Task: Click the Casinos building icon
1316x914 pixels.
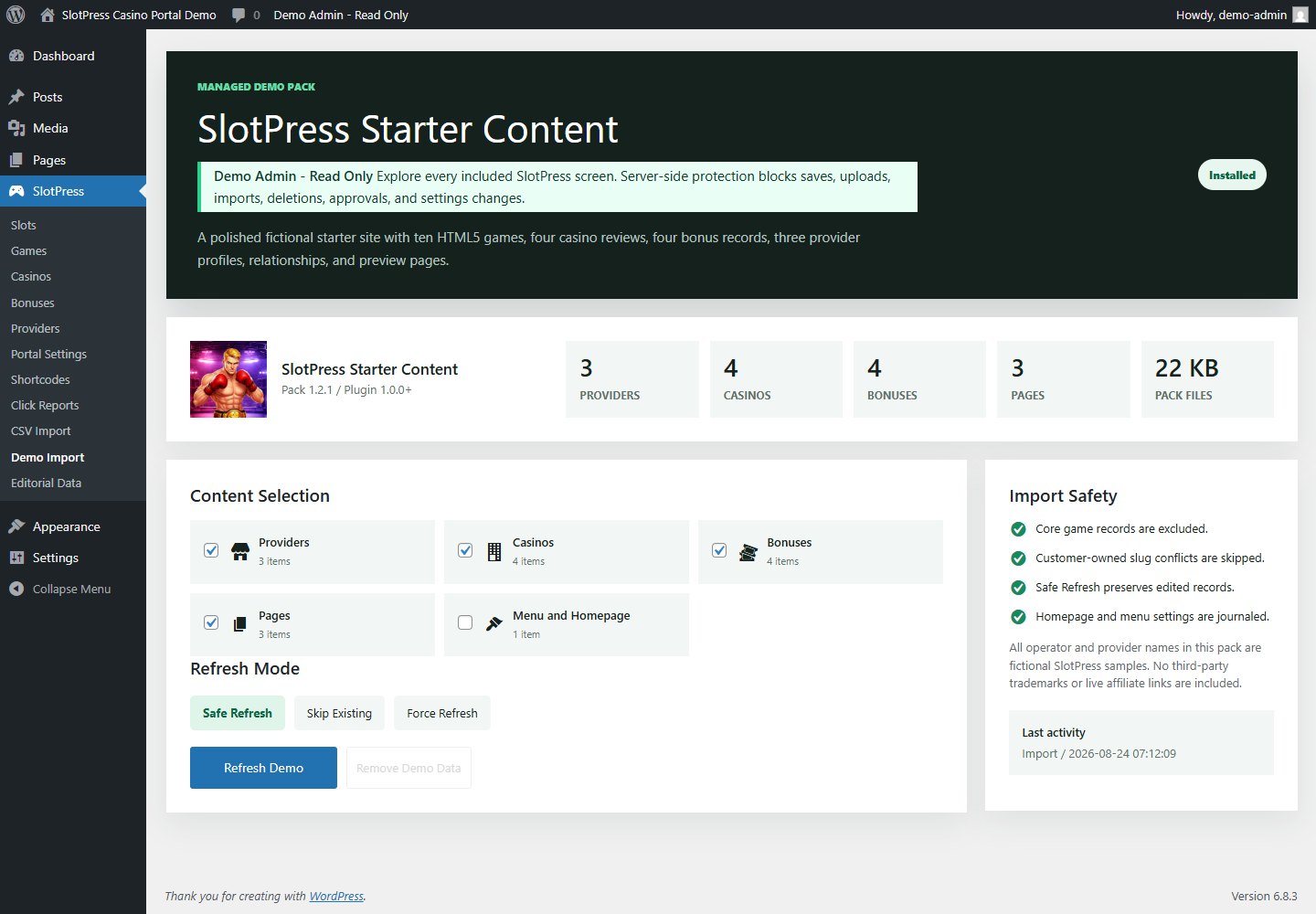Action: tap(494, 551)
